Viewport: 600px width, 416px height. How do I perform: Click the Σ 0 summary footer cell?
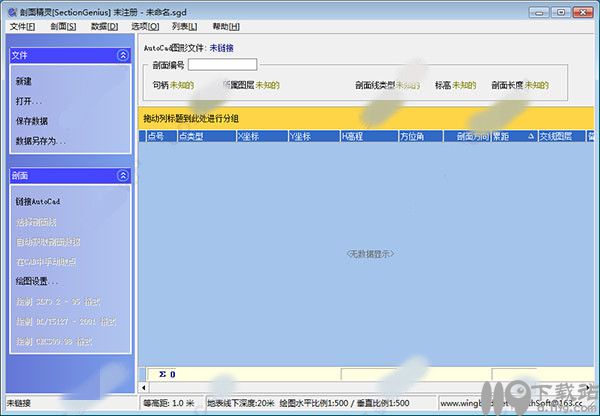167,374
